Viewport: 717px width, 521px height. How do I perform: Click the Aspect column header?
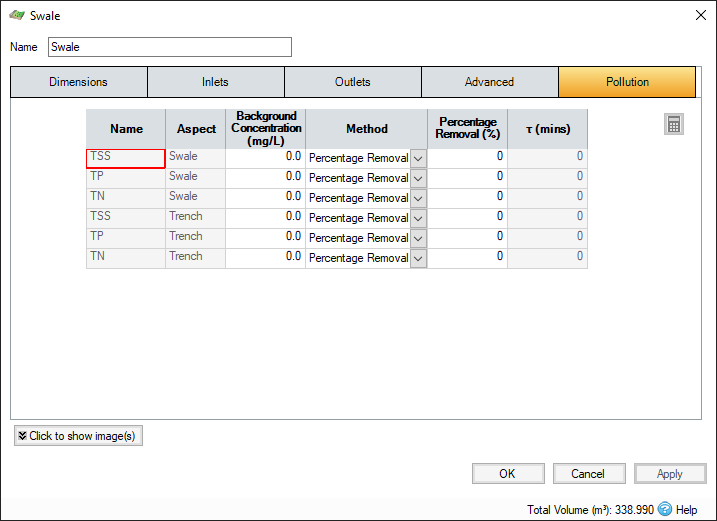click(x=196, y=129)
